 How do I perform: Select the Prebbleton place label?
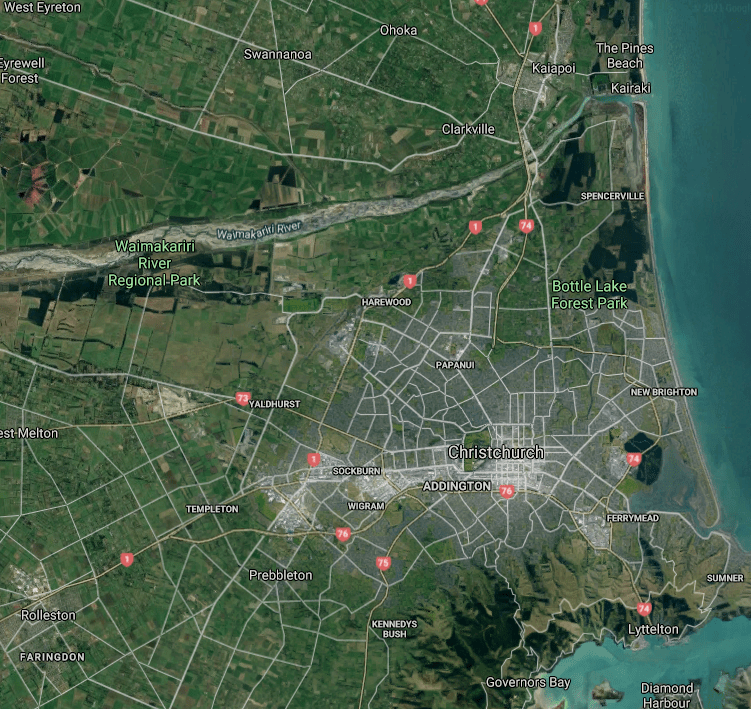point(280,575)
